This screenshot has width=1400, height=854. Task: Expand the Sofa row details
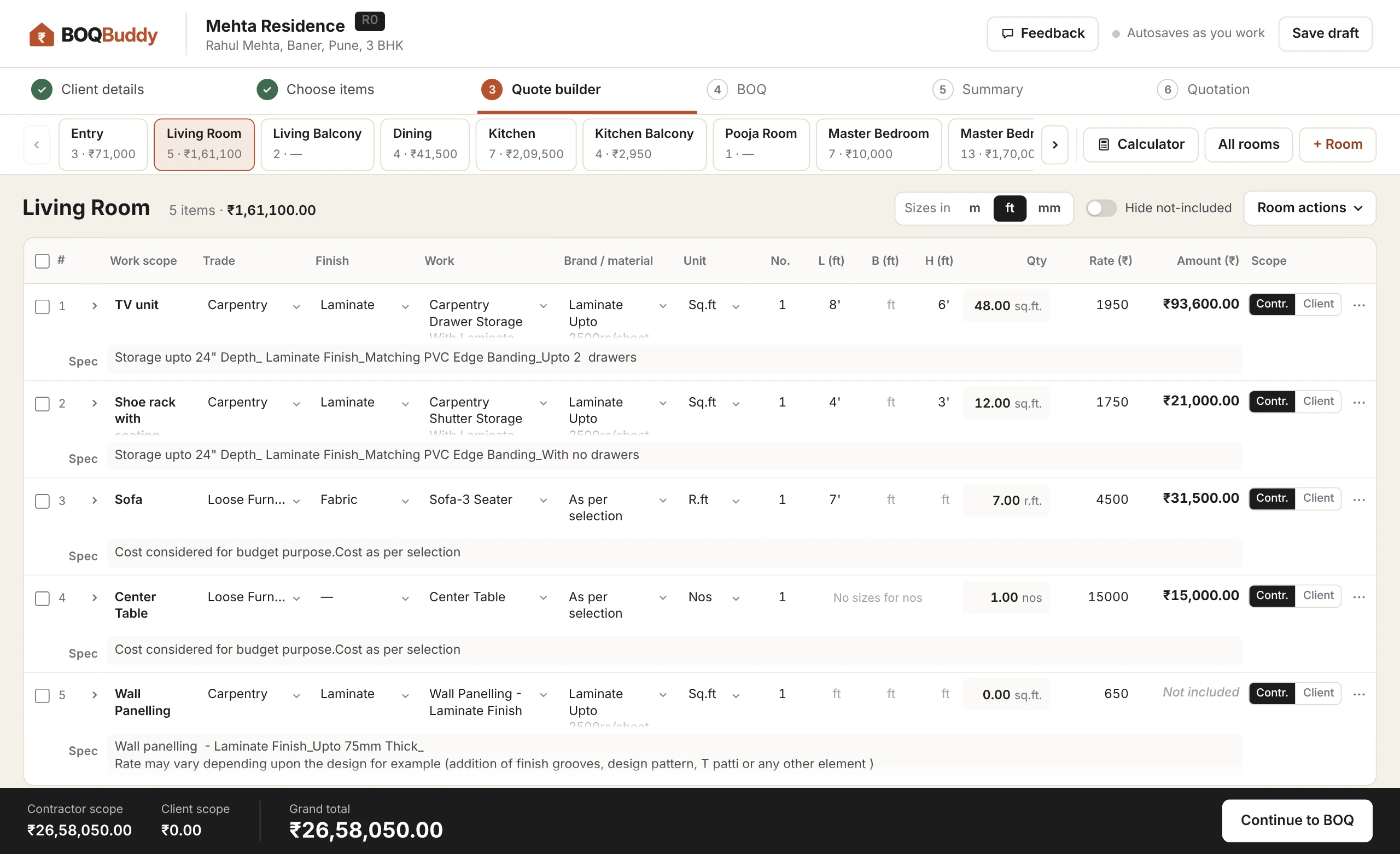(94, 501)
